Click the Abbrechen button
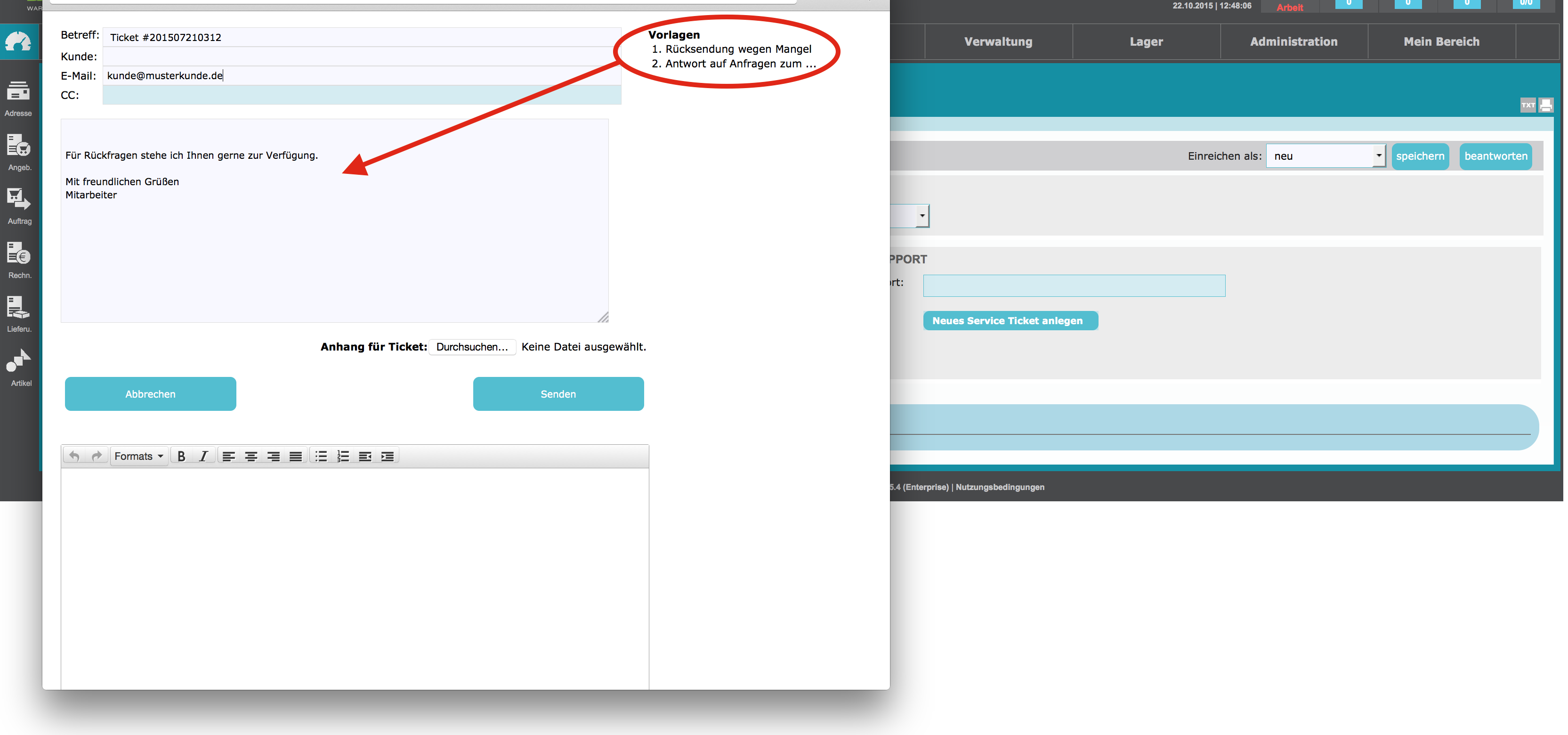The height and width of the screenshot is (735, 1568). (150, 394)
